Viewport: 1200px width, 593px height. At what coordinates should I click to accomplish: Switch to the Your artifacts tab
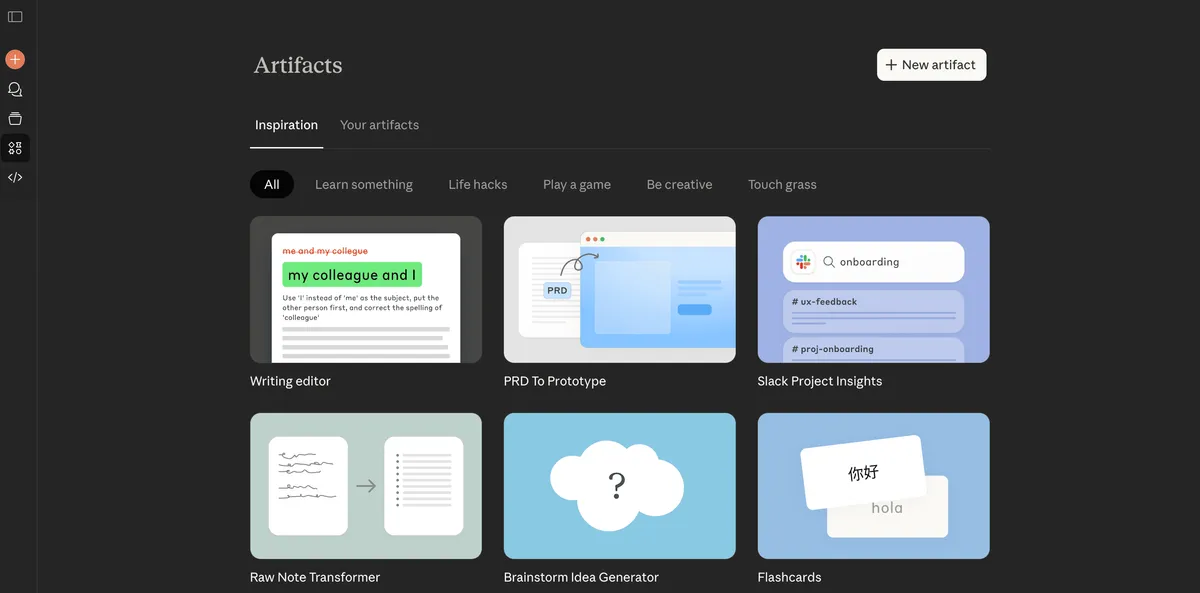click(x=379, y=124)
